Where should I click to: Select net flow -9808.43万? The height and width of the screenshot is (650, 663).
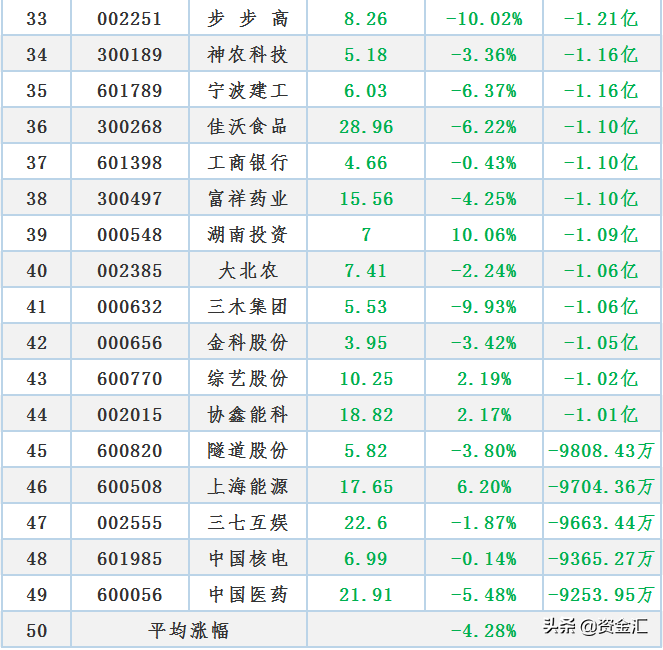pos(601,450)
